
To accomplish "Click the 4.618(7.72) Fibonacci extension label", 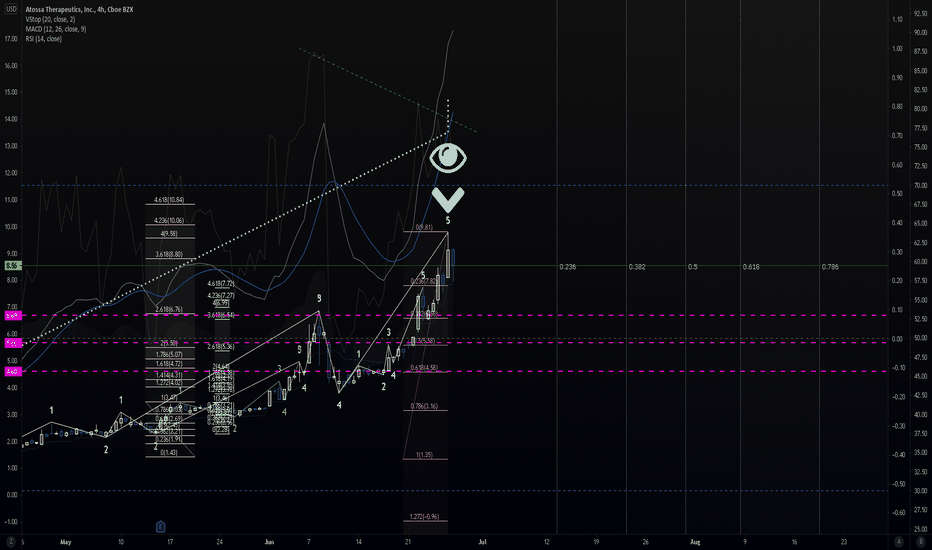I will click(x=221, y=284).
